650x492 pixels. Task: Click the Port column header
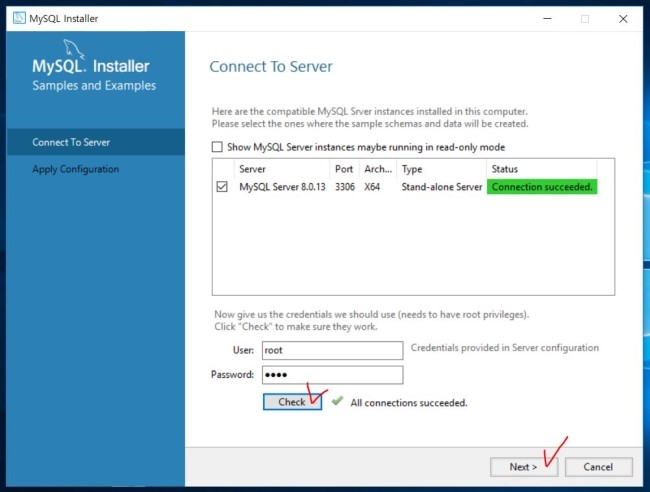tap(344, 169)
